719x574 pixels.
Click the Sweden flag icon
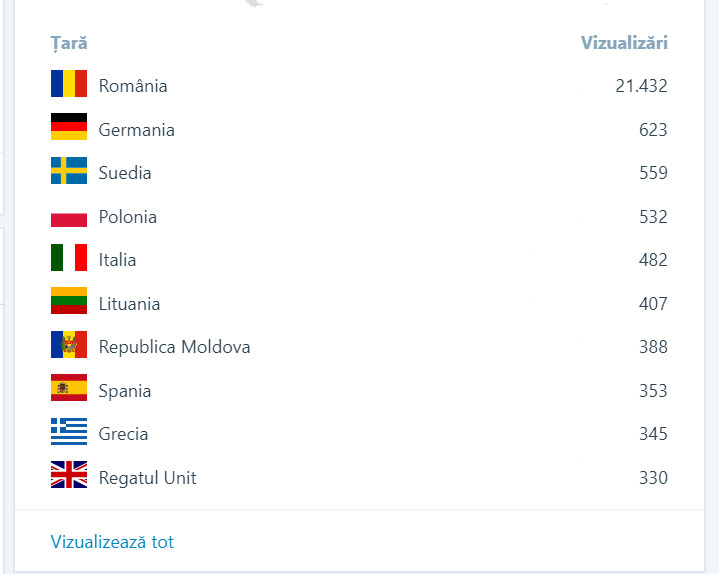[x=69, y=172]
